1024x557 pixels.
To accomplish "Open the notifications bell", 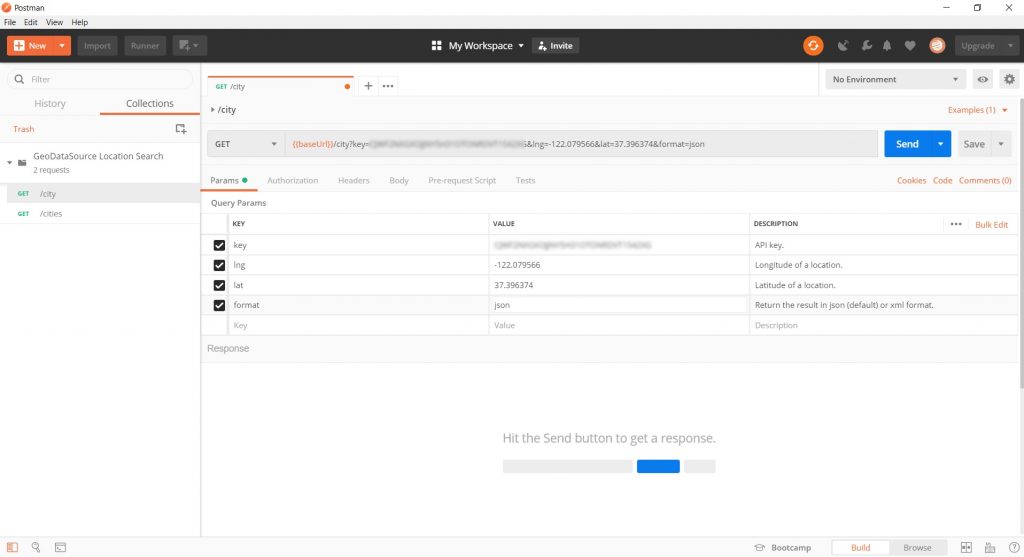I will pyautogui.click(x=887, y=46).
